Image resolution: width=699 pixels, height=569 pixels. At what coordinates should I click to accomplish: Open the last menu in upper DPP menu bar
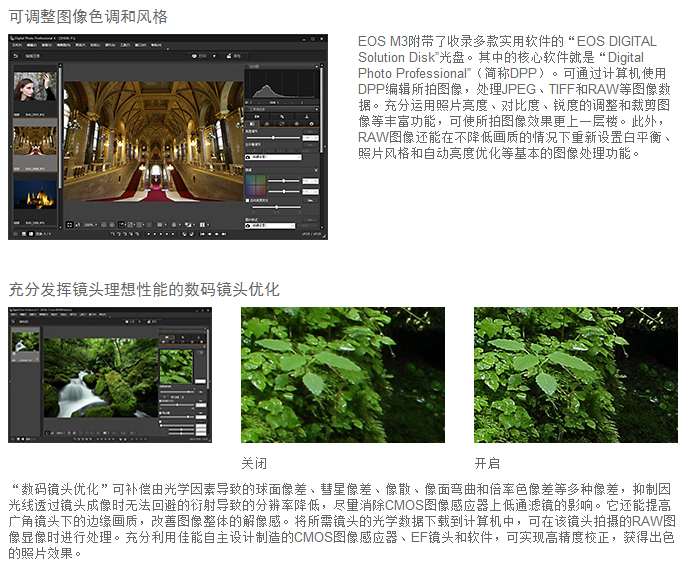point(156,45)
